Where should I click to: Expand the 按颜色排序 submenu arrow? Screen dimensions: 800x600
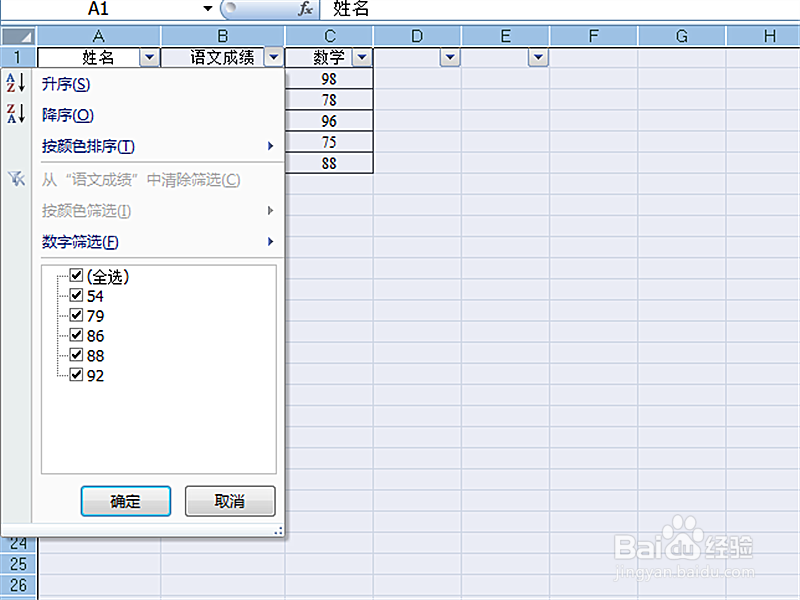[270, 146]
